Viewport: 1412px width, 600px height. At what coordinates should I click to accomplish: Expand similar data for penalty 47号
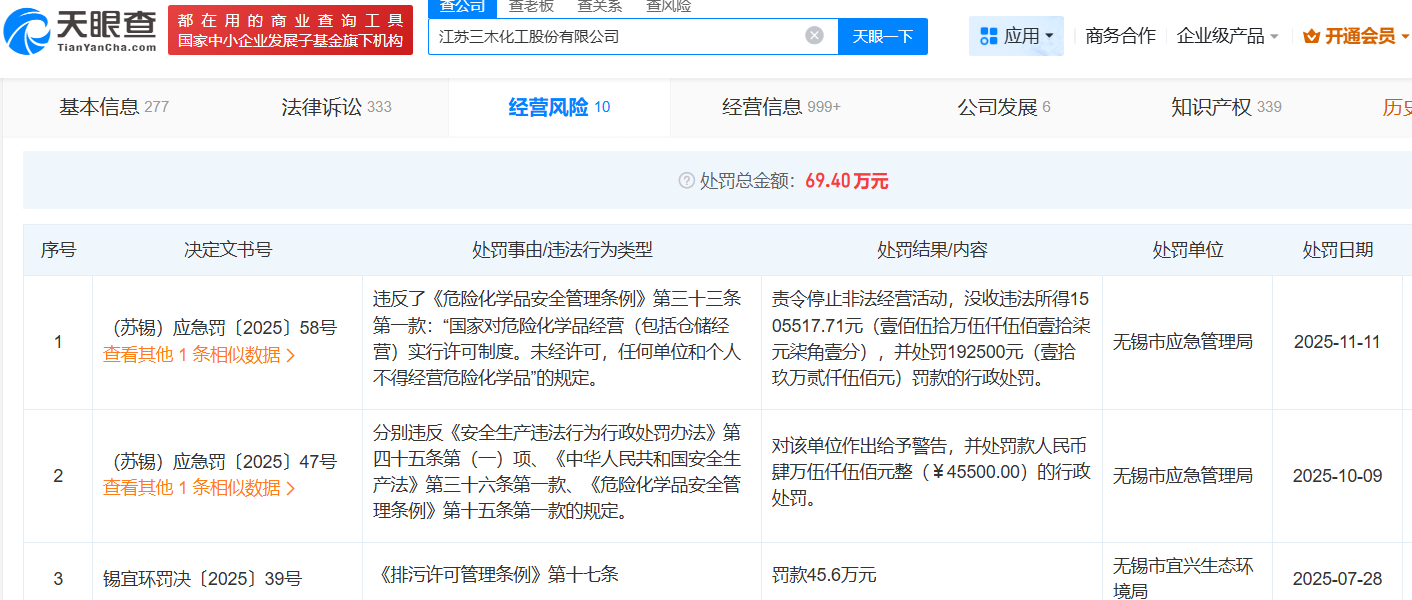[199, 488]
